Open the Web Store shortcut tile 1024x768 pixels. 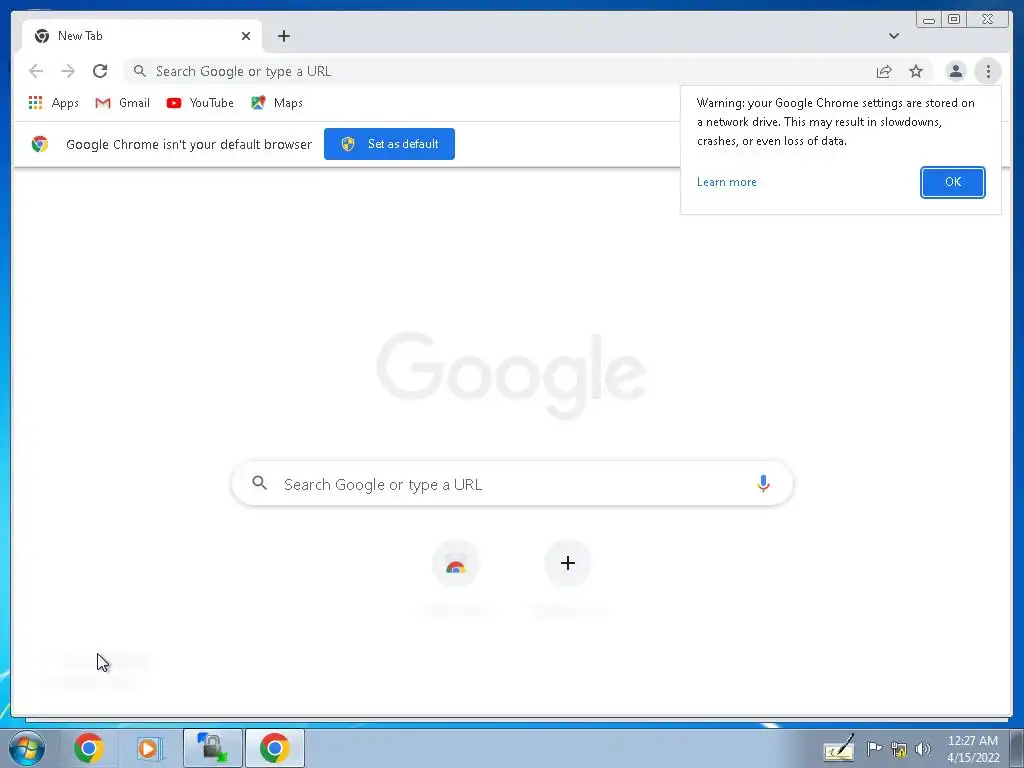tap(456, 563)
